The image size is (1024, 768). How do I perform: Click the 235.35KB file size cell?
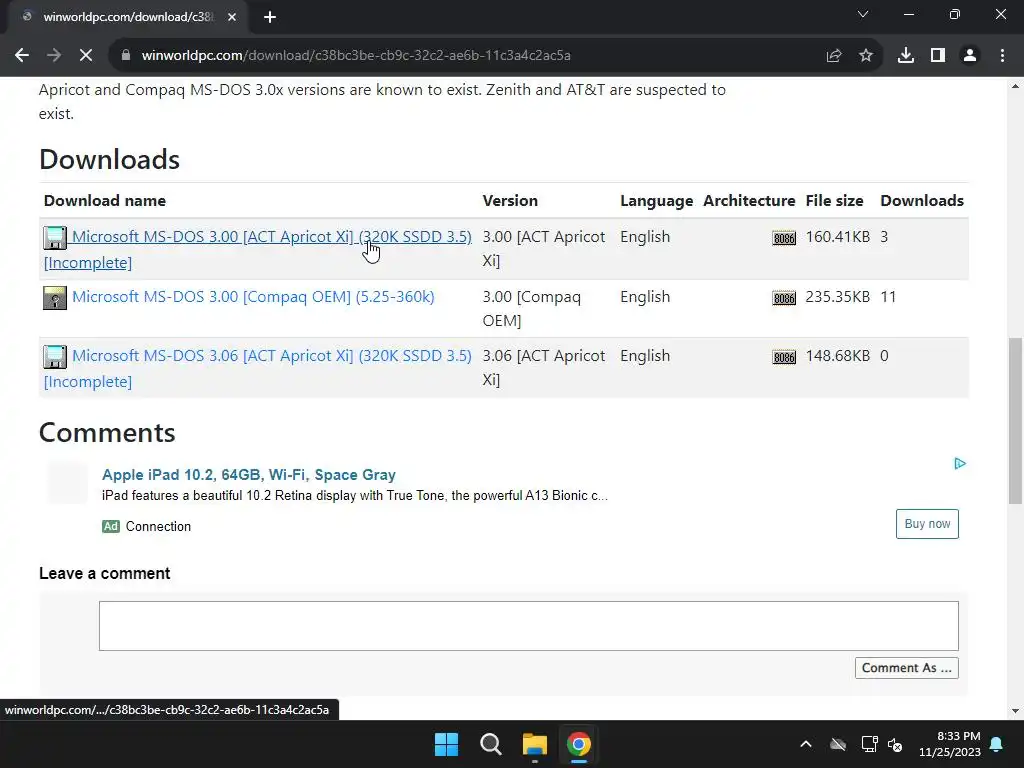(837, 296)
